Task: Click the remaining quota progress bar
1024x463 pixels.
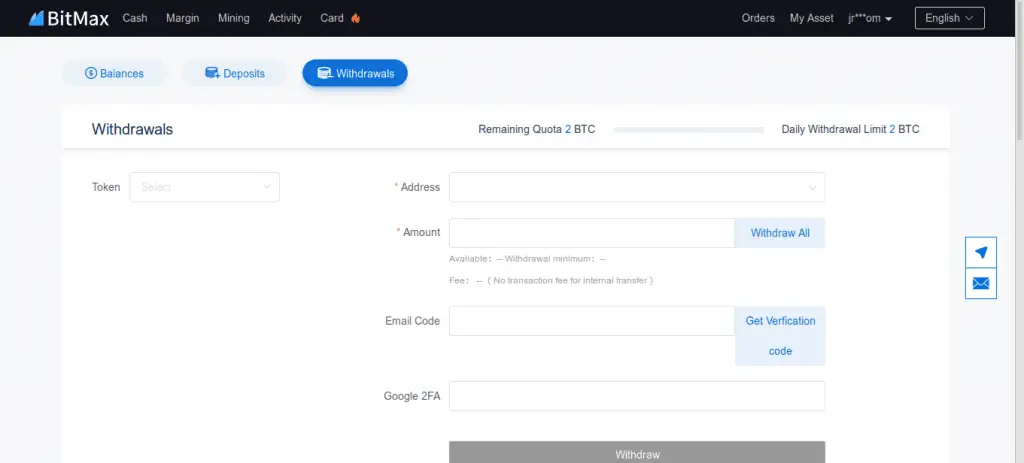Action: 688,130
